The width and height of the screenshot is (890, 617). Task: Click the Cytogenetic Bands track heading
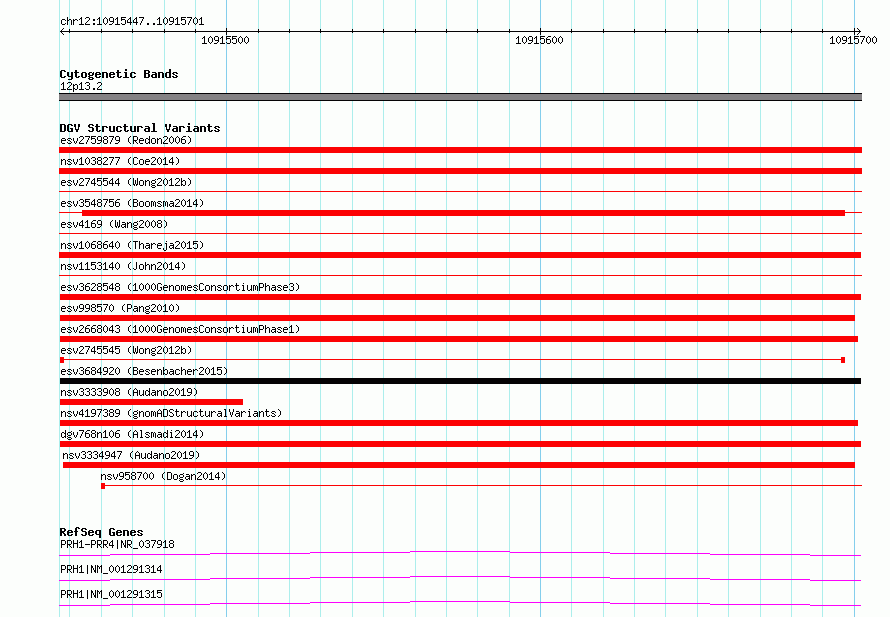tap(119, 74)
